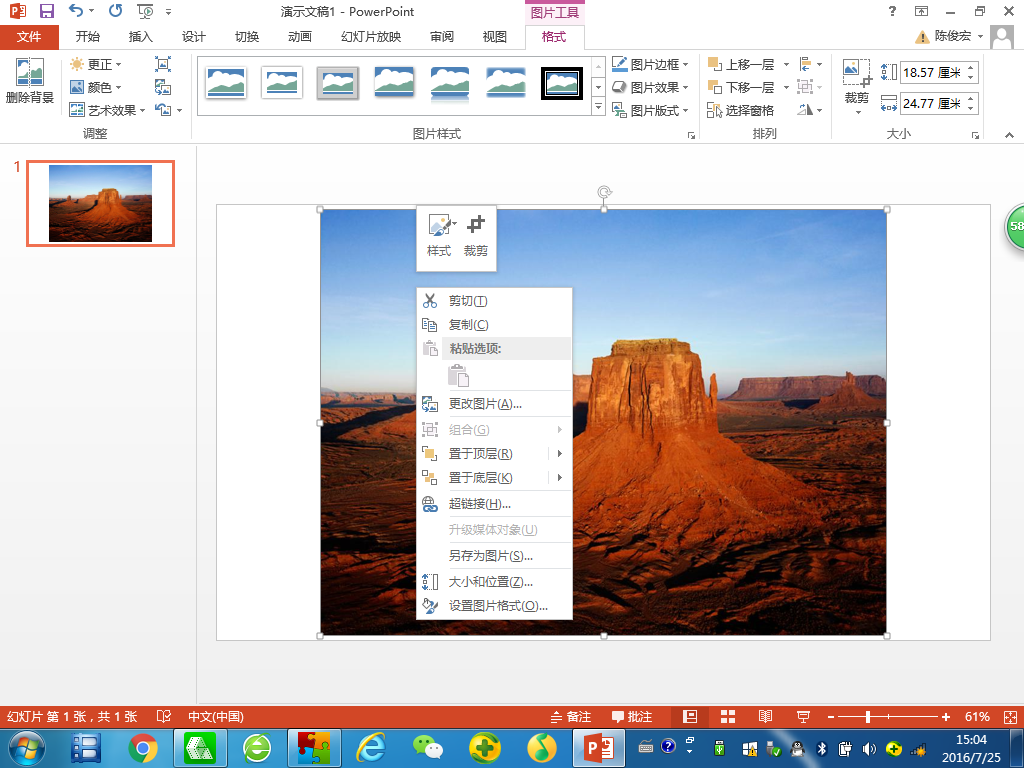
Task: Click the zoom slider handle
Action: [x=868, y=716]
